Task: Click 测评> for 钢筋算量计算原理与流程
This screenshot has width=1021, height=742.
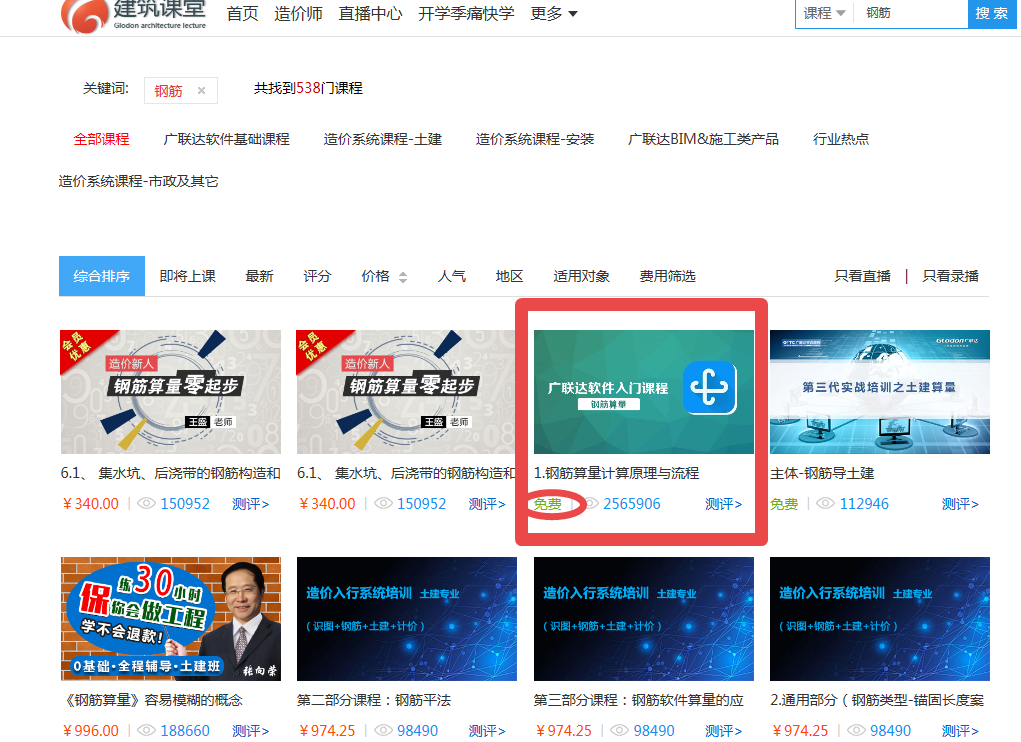Action: coord(723,504)
